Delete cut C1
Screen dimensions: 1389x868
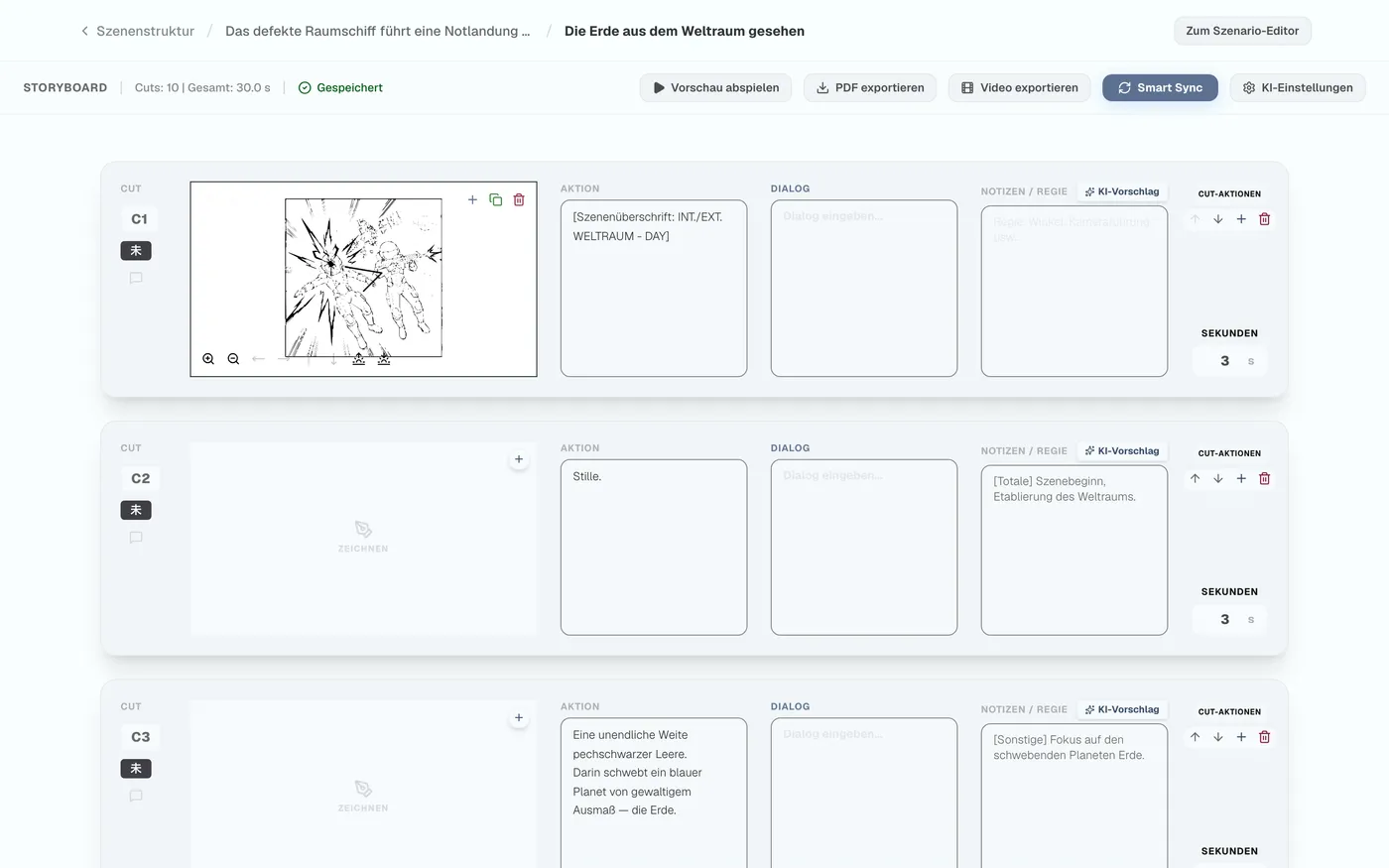[1265, 219]
